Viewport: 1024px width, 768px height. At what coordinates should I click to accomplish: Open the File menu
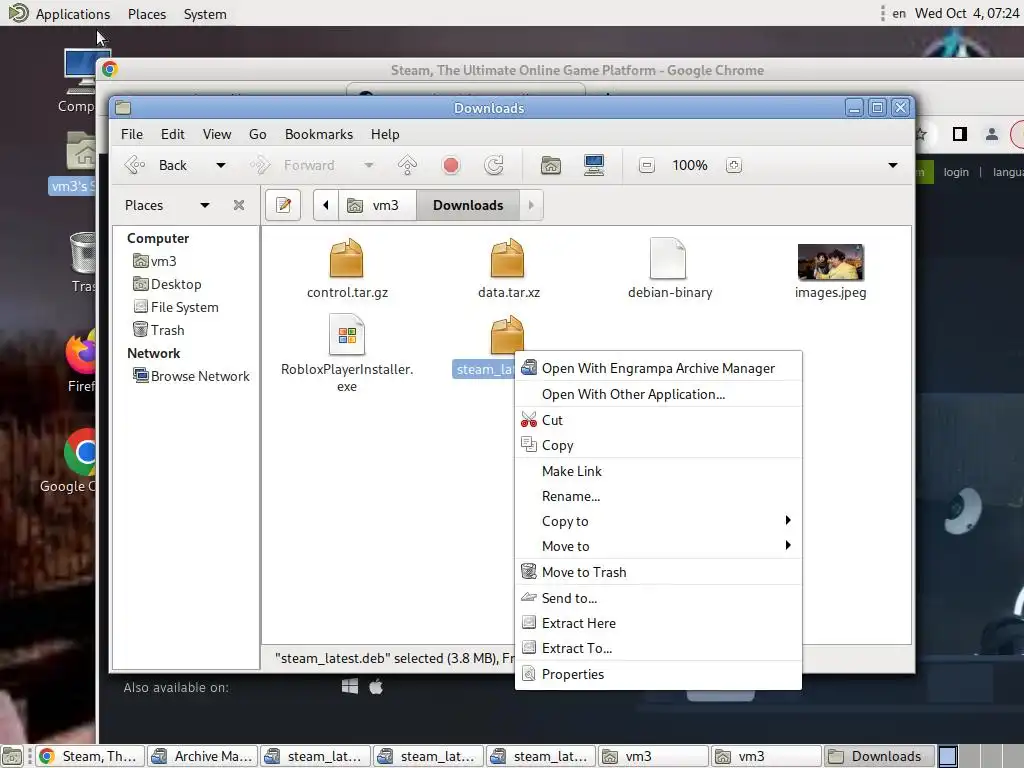tap(132, 134)
